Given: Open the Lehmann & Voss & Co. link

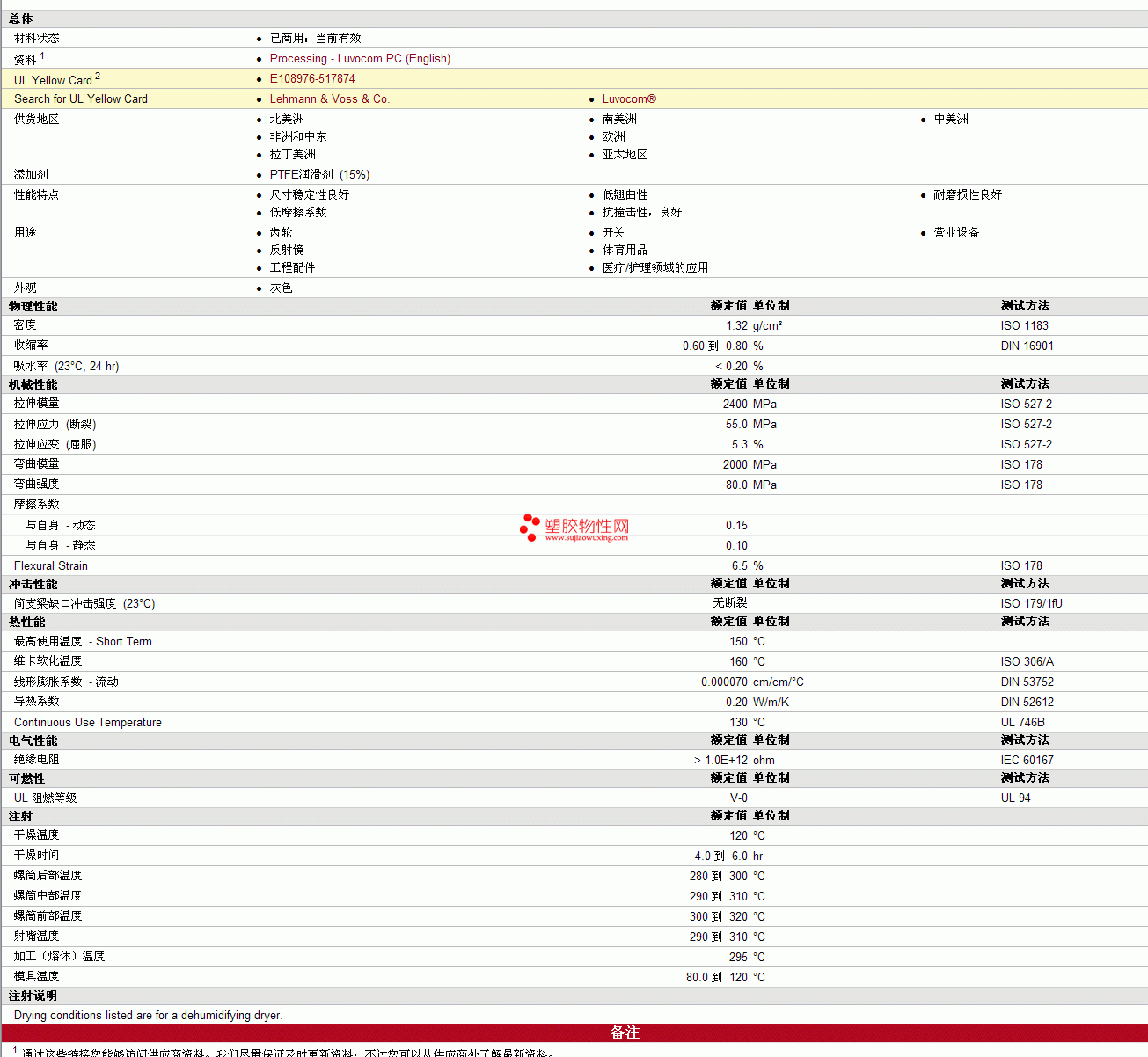Looking at the screenshot, I should pos(330,98).
